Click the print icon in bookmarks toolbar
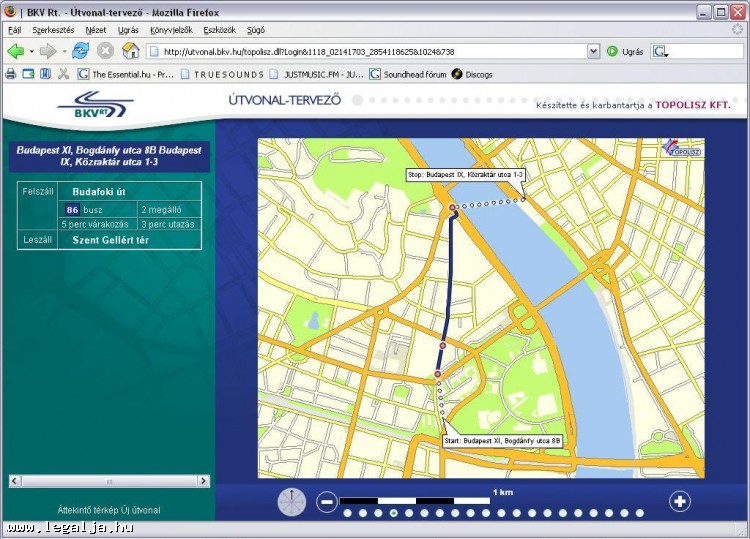The width and height of the screenshot is (750, 539). (x=11, y=74)
